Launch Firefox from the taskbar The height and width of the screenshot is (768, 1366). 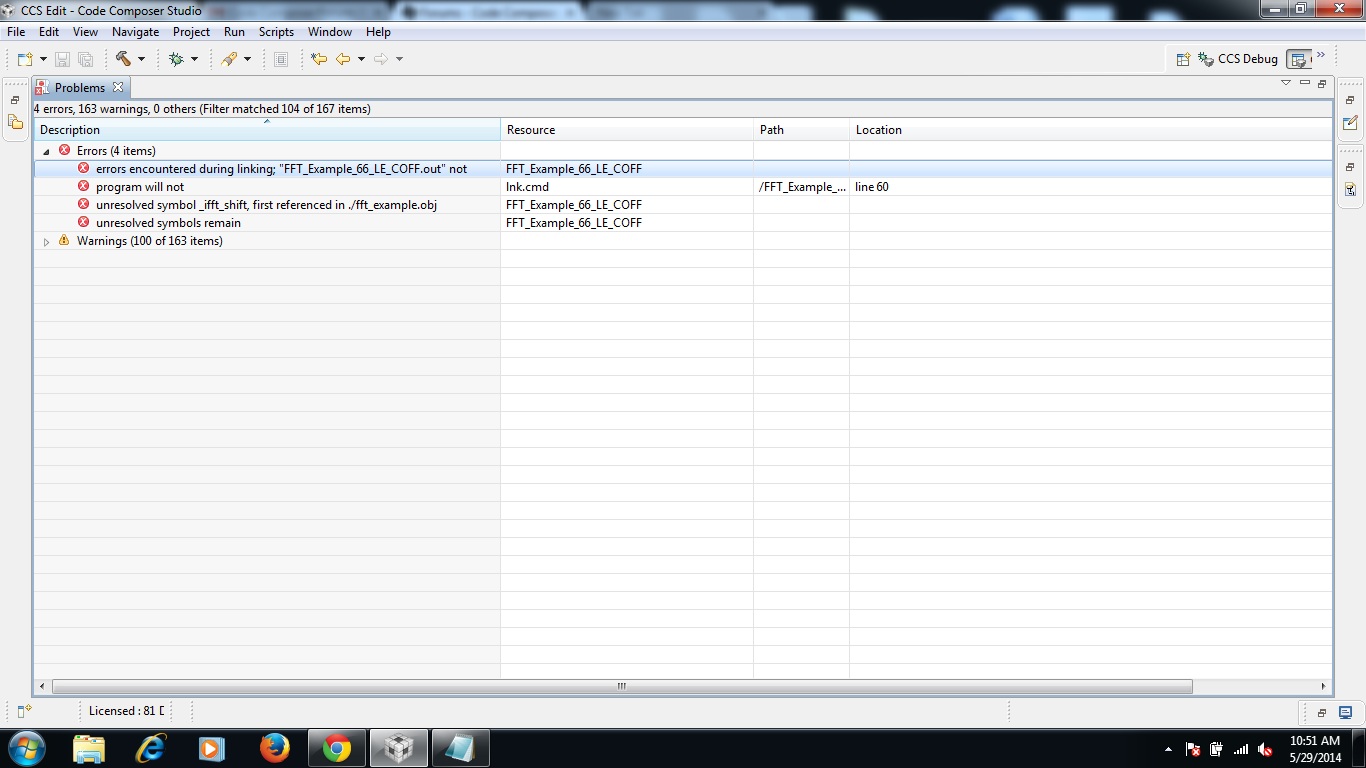click(274, 748)
